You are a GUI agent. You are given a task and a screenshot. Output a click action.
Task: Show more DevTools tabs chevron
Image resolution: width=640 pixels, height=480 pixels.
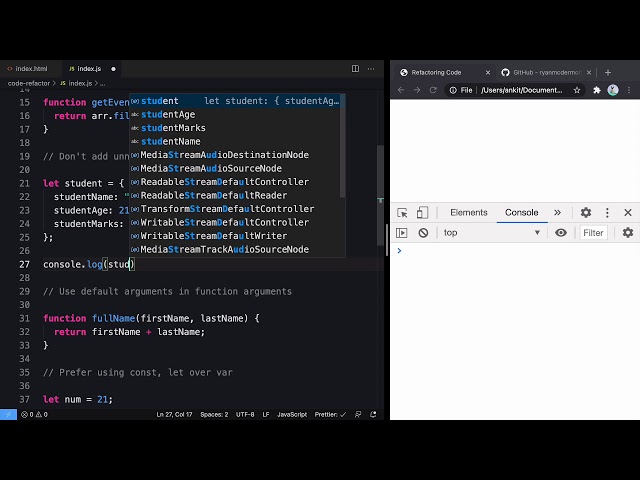tap(557, 213)
